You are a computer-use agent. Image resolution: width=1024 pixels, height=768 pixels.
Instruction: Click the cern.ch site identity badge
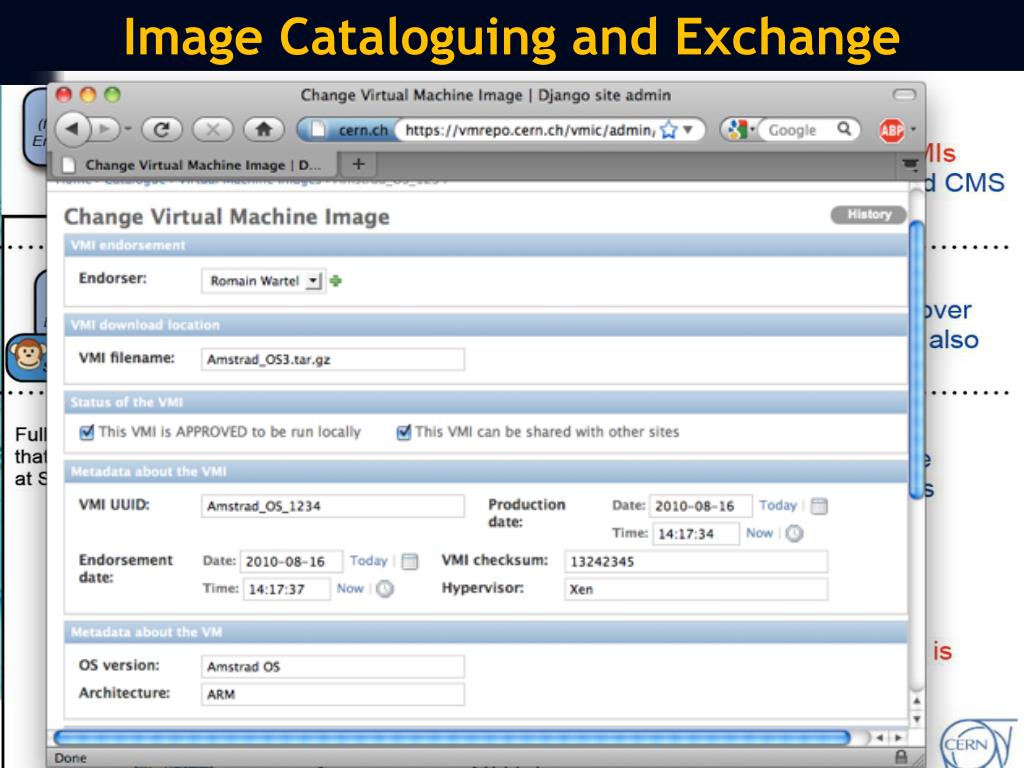(x=350, y=130)
